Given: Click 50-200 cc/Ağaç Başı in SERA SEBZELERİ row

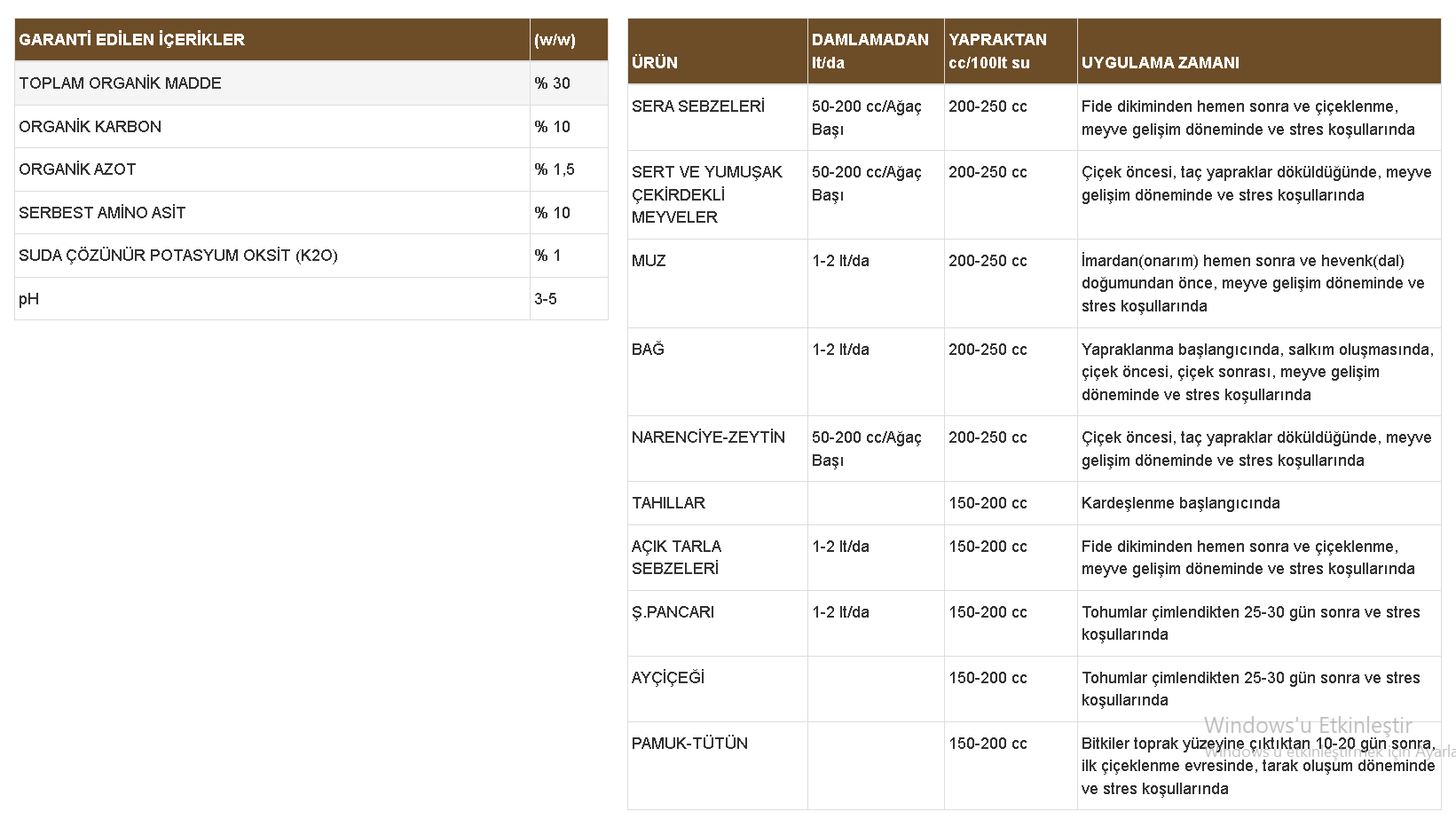Looking at the screenshot, I should tap(867, 118).
